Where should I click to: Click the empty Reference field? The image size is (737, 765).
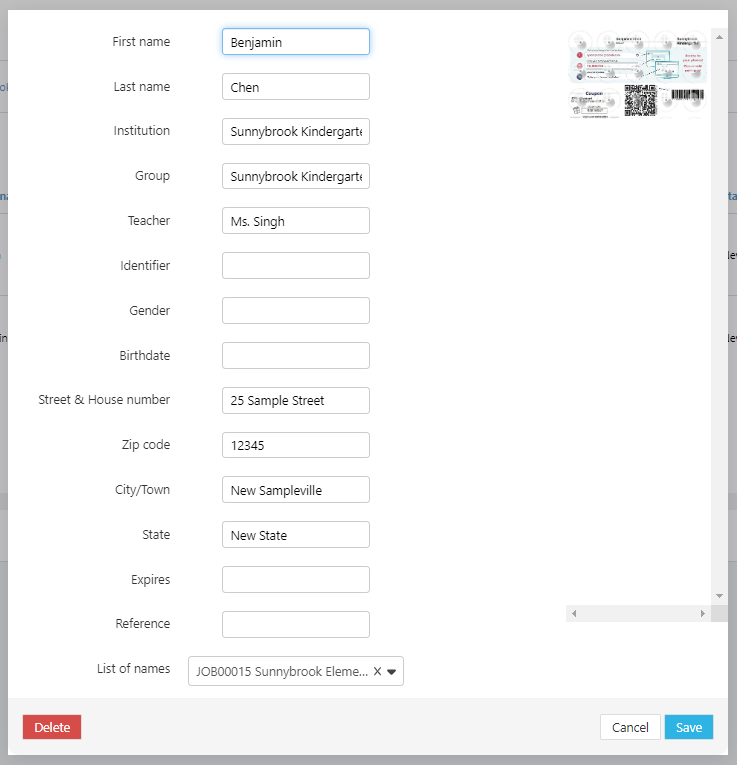pyautogui.click(x=296, y=624)
